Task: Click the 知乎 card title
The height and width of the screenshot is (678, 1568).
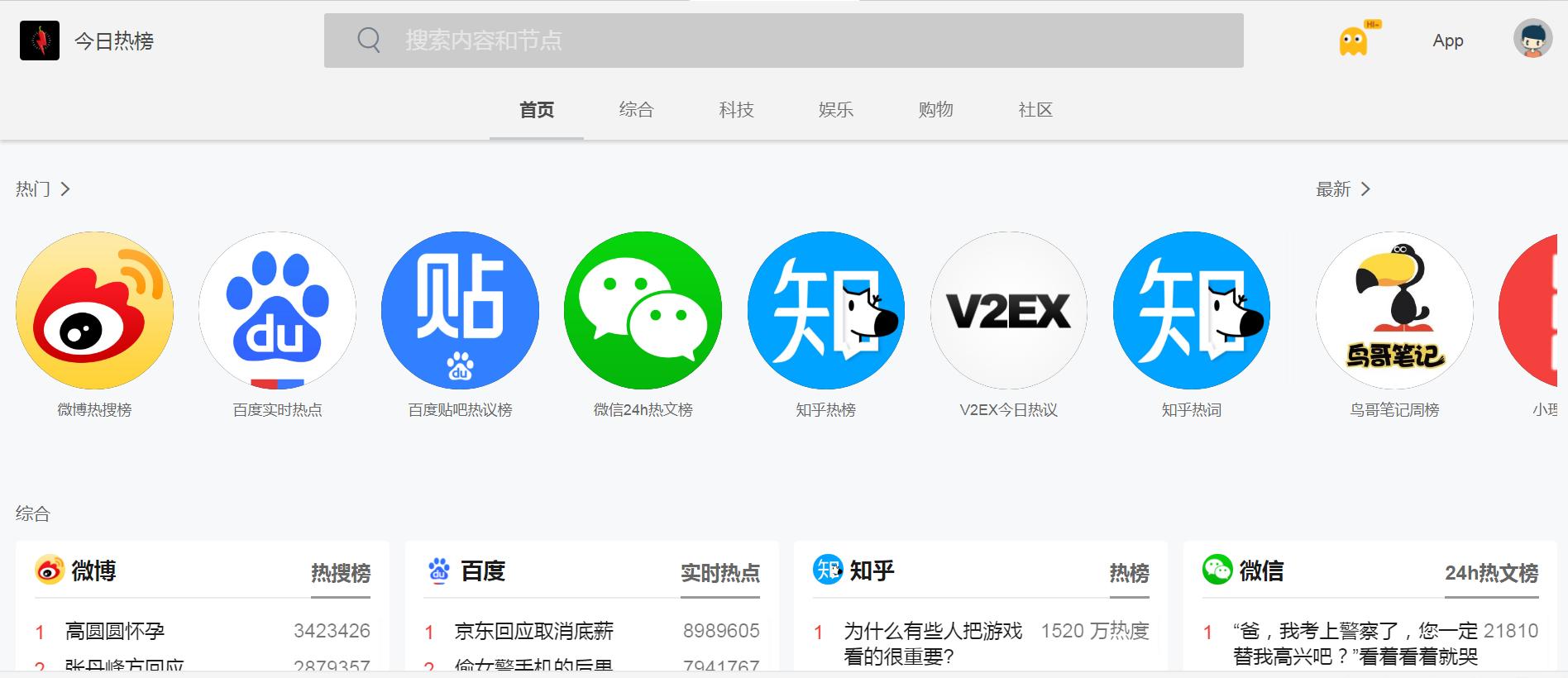Action: pyautogui.click(x=872, y=571)
